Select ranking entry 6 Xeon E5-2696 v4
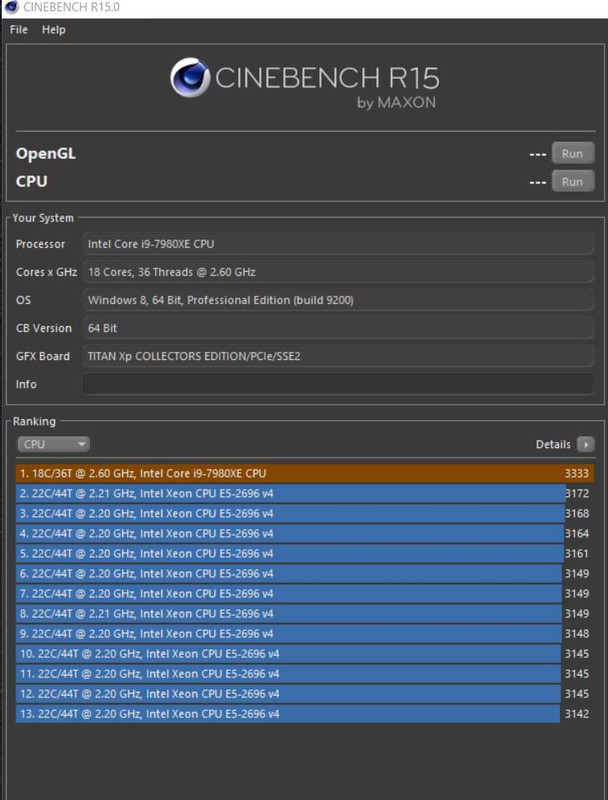This screenshot has height=800, width=608. click(x=305, y=573)
